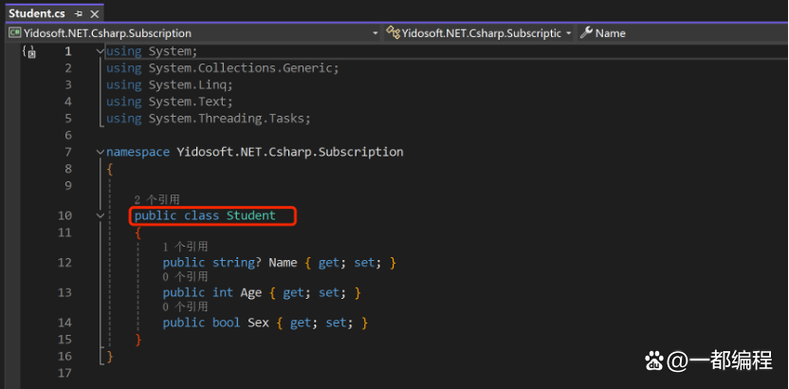789x389 pixels.
Task: Pin the Student.cs tab
Action: click(78, 14)
